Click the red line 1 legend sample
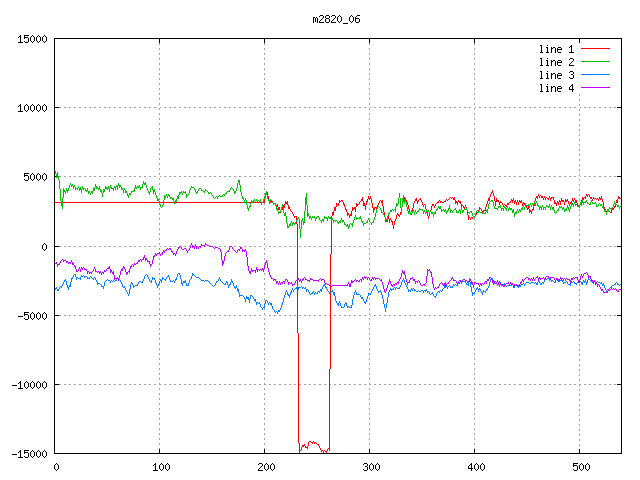This screenshot has width=640, height=480. (595, 49)
